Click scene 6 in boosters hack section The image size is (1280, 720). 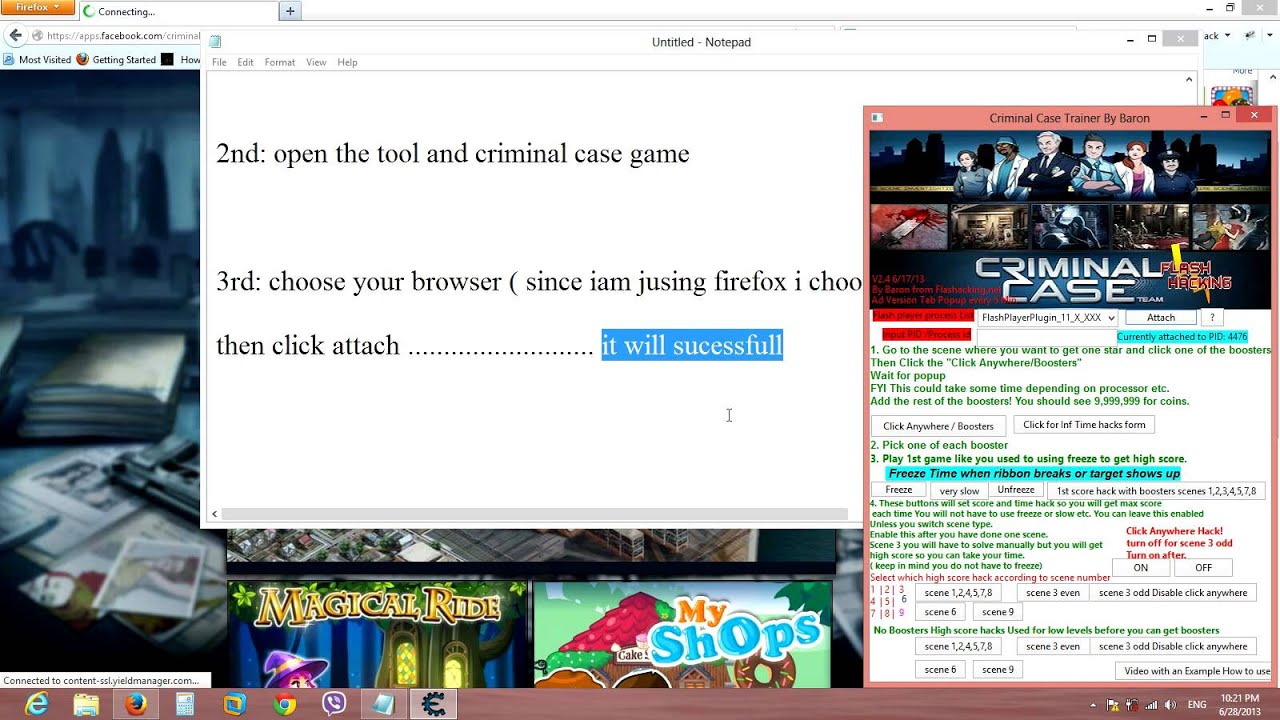coord(940,612)
